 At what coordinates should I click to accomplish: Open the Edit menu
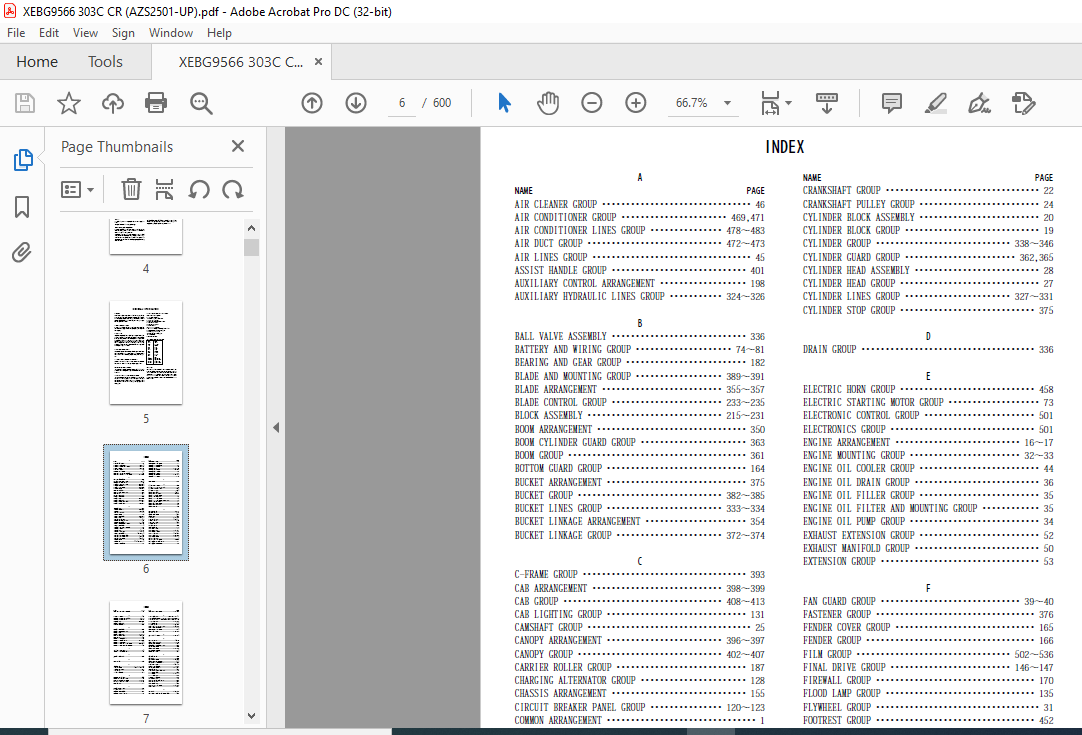48,32
